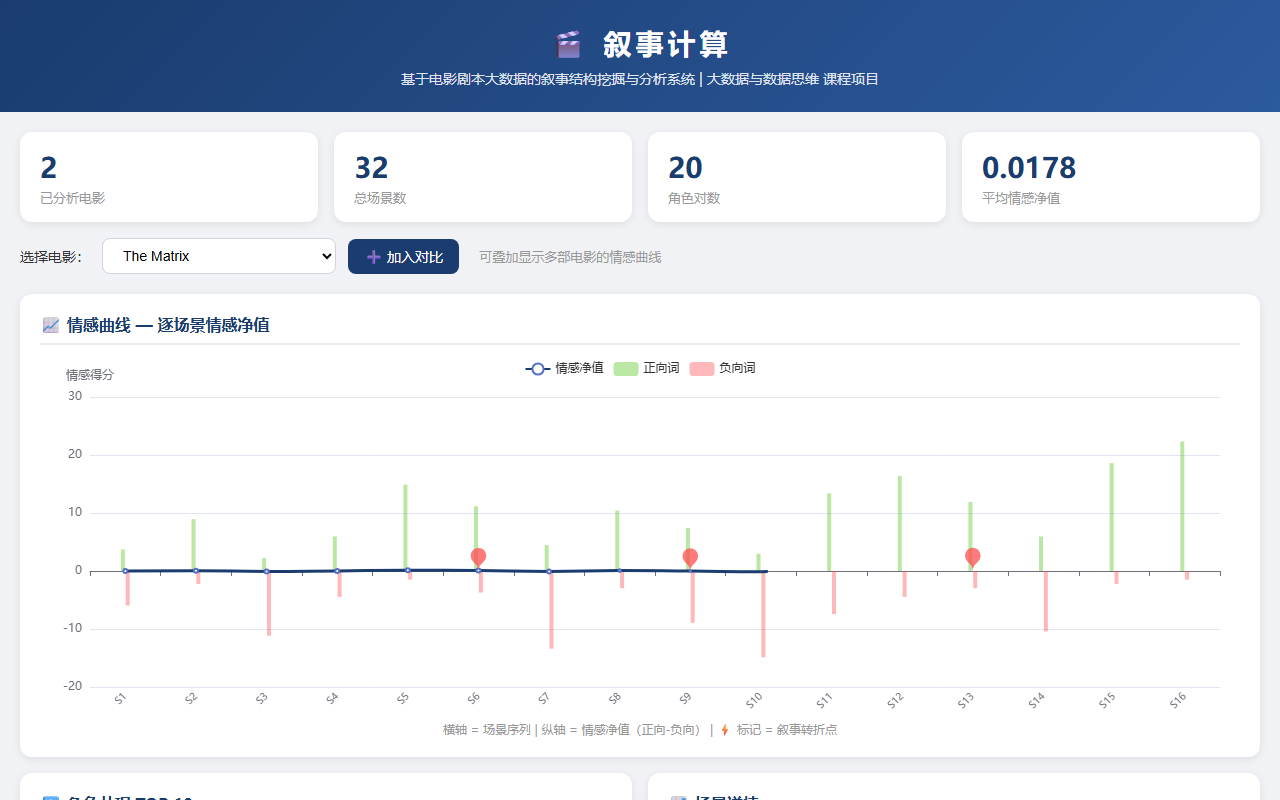Viewport: 1280px width, 800px height.
Task: Click the 叙事计算 page title
Action: tap(666, 45)
